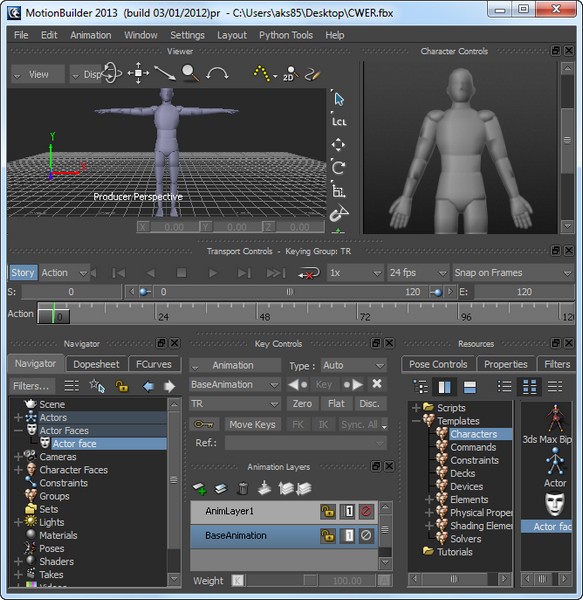Click the View button in Viewer

(x=37, y=74)
